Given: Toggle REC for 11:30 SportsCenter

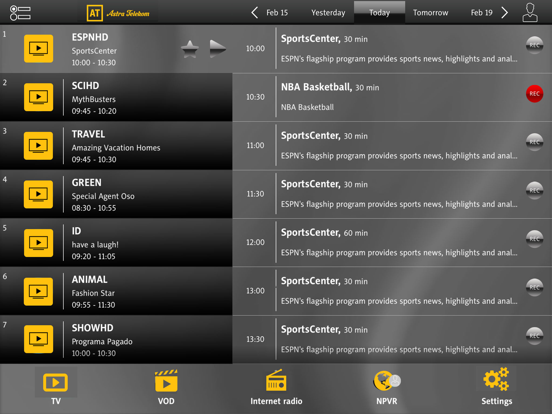Looking at the screenshot, I should (534, 190).
